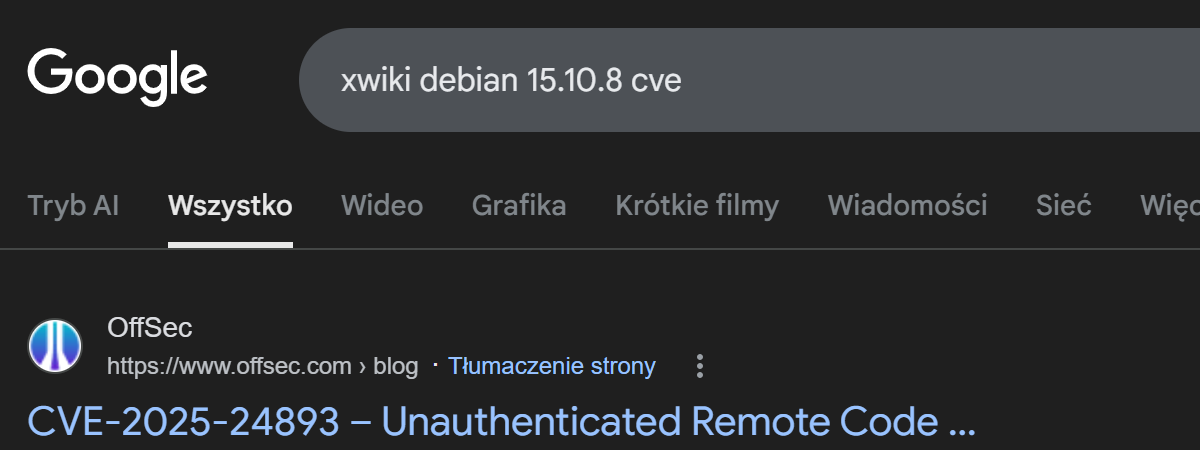Click the Tłumaczenie strony link
Viewport: 1200px width, 450px height.
[x=552, y=366]
